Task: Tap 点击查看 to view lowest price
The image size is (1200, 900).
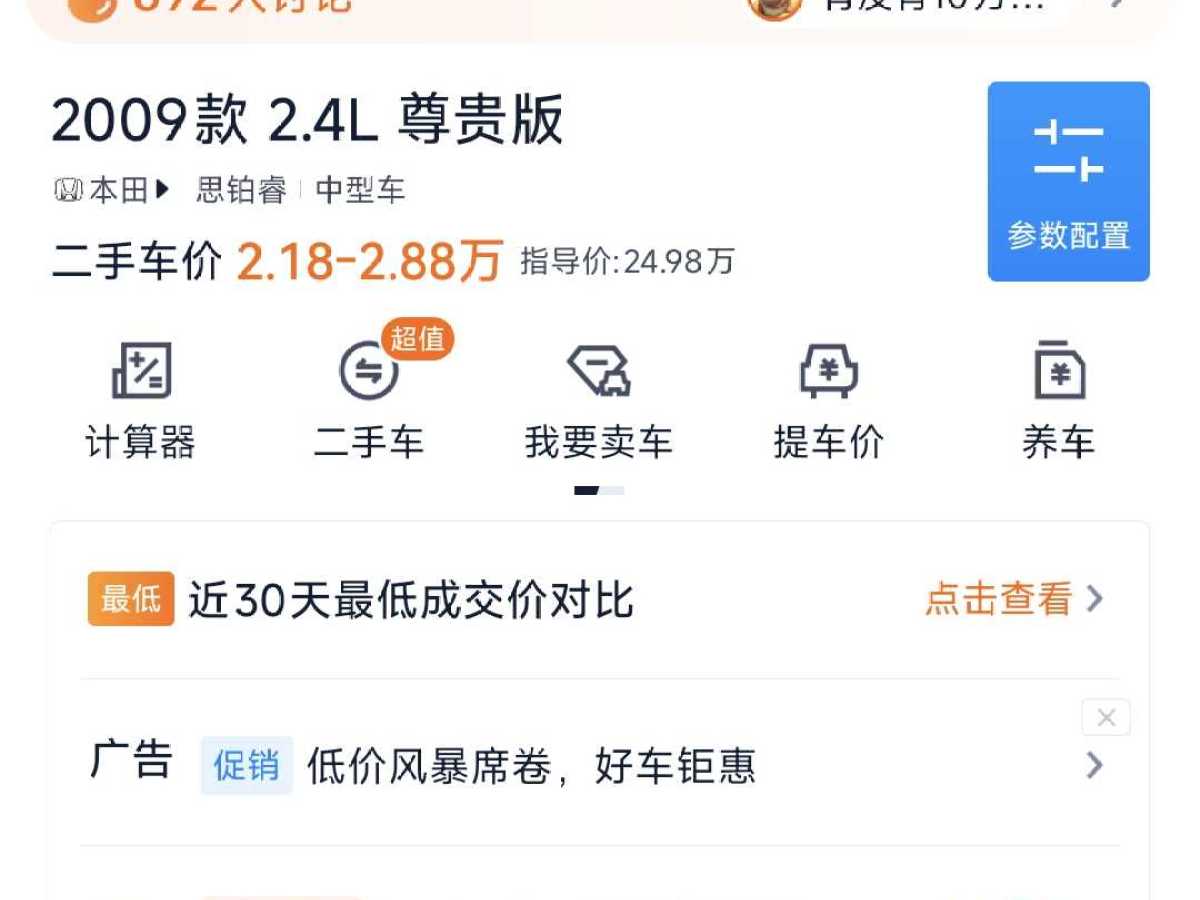Action: tap(998, 599)
